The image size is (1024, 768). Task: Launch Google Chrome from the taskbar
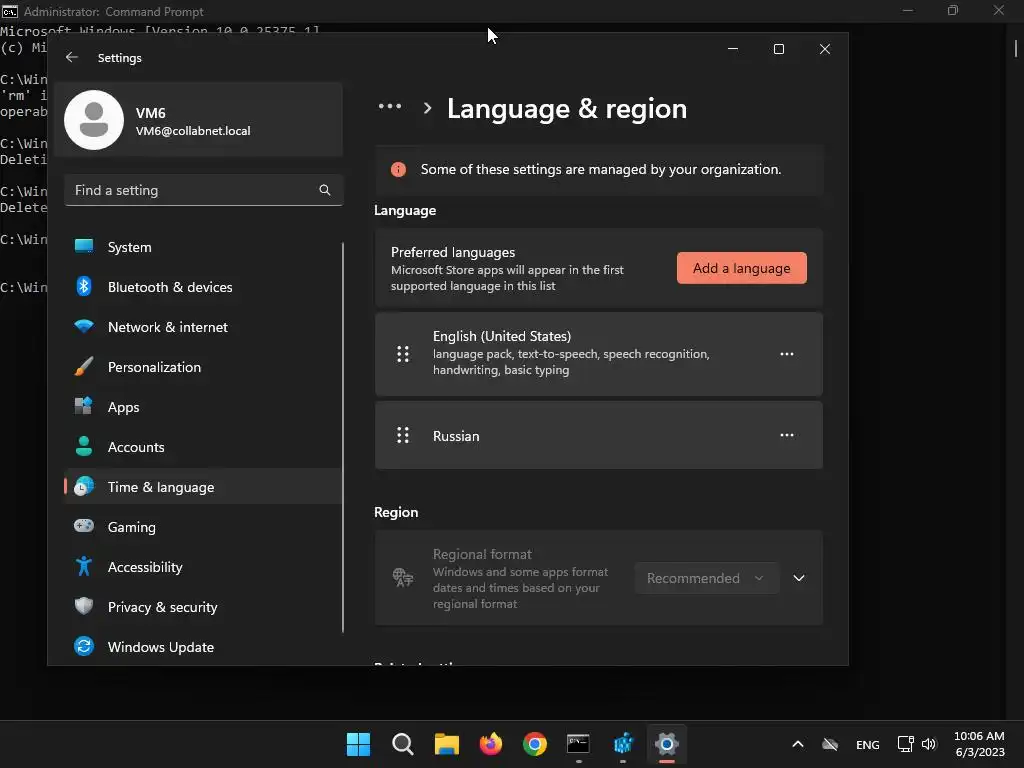(x=535, y=744)
